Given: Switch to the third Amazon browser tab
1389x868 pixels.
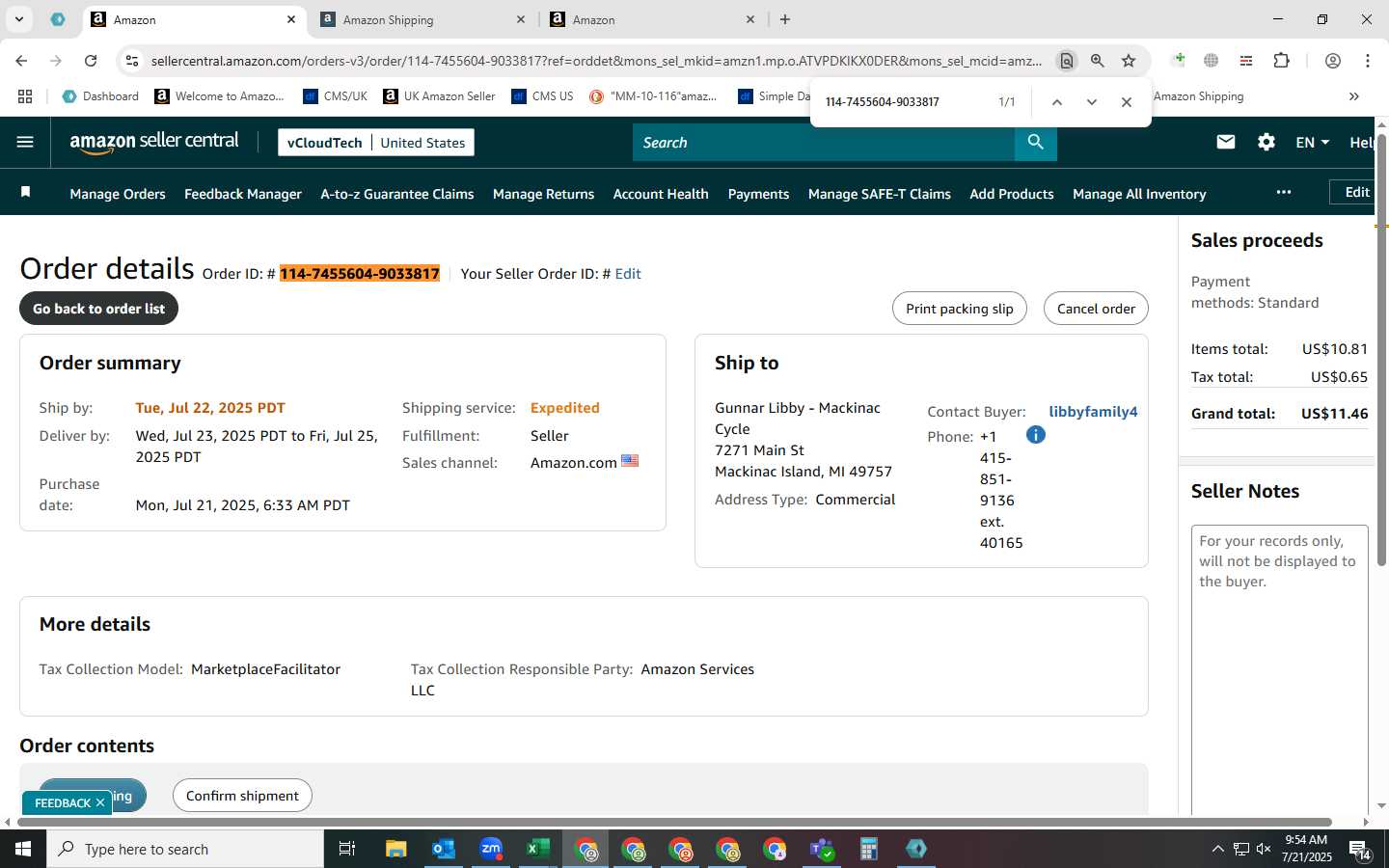Looking at the screenshot, I should click(652, 19).
